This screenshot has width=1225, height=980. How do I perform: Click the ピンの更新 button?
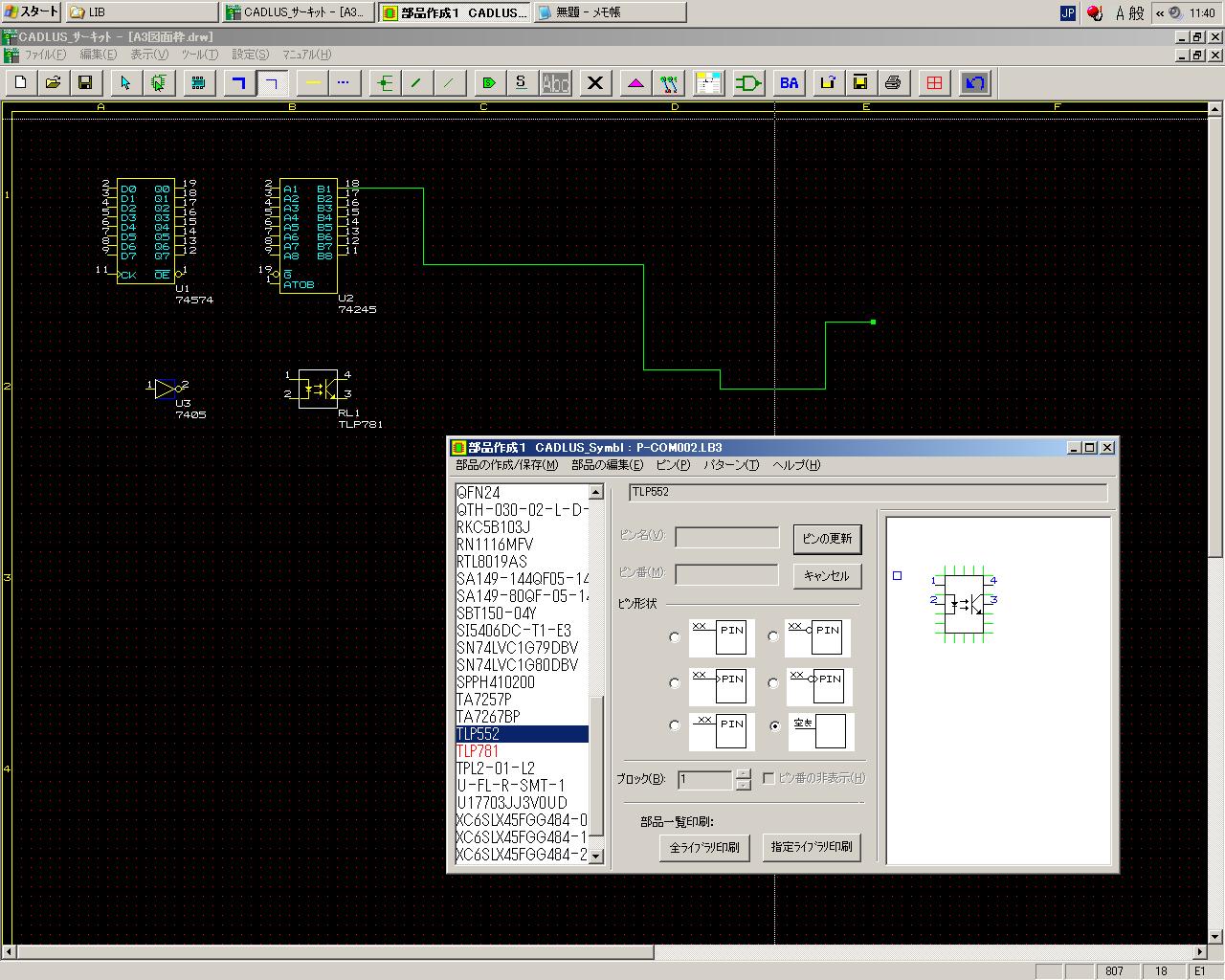click(827, 539)
